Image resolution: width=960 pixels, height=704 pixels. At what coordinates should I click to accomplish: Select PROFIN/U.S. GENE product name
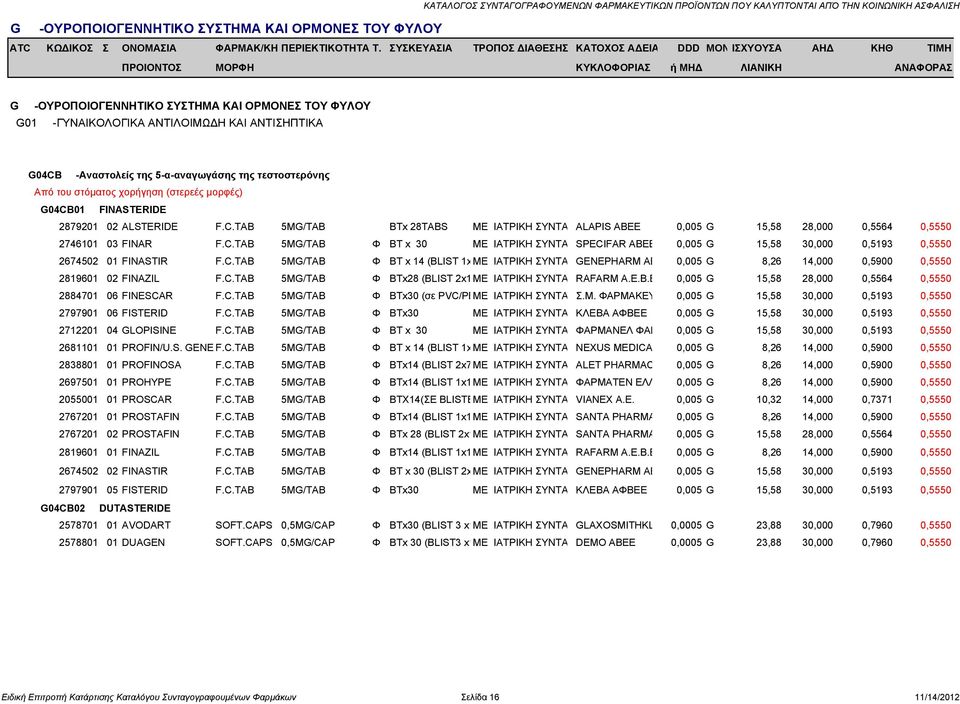point(167,348)
